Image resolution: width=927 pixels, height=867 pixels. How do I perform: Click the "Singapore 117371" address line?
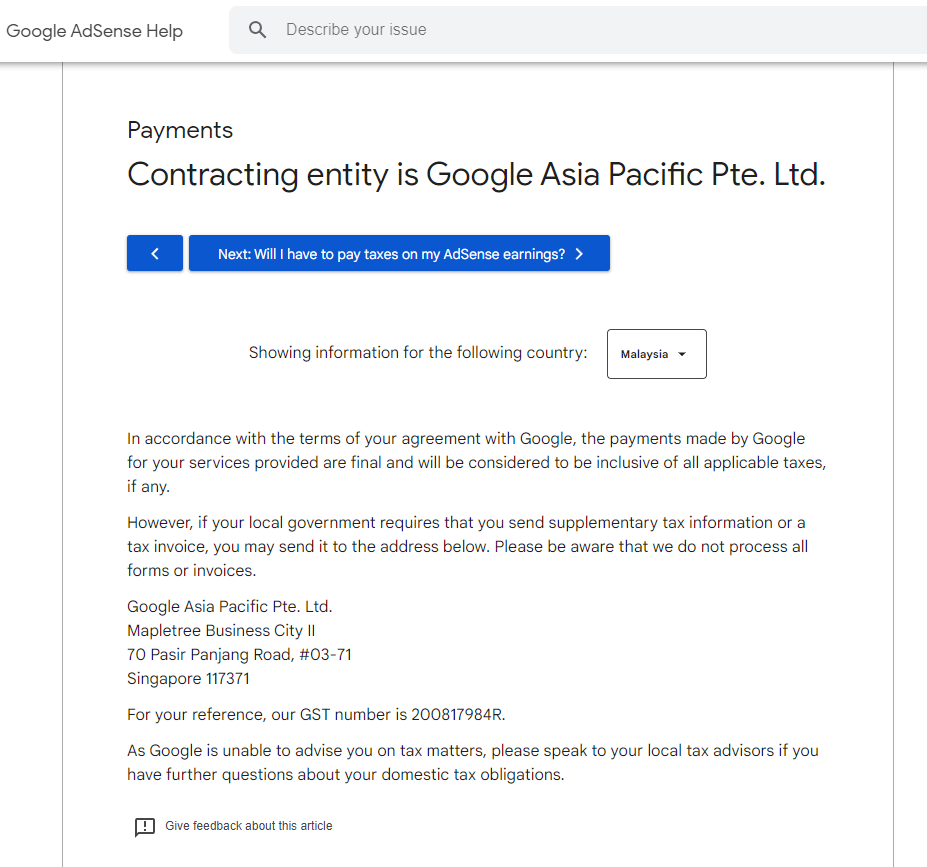(x=188, y=678)
